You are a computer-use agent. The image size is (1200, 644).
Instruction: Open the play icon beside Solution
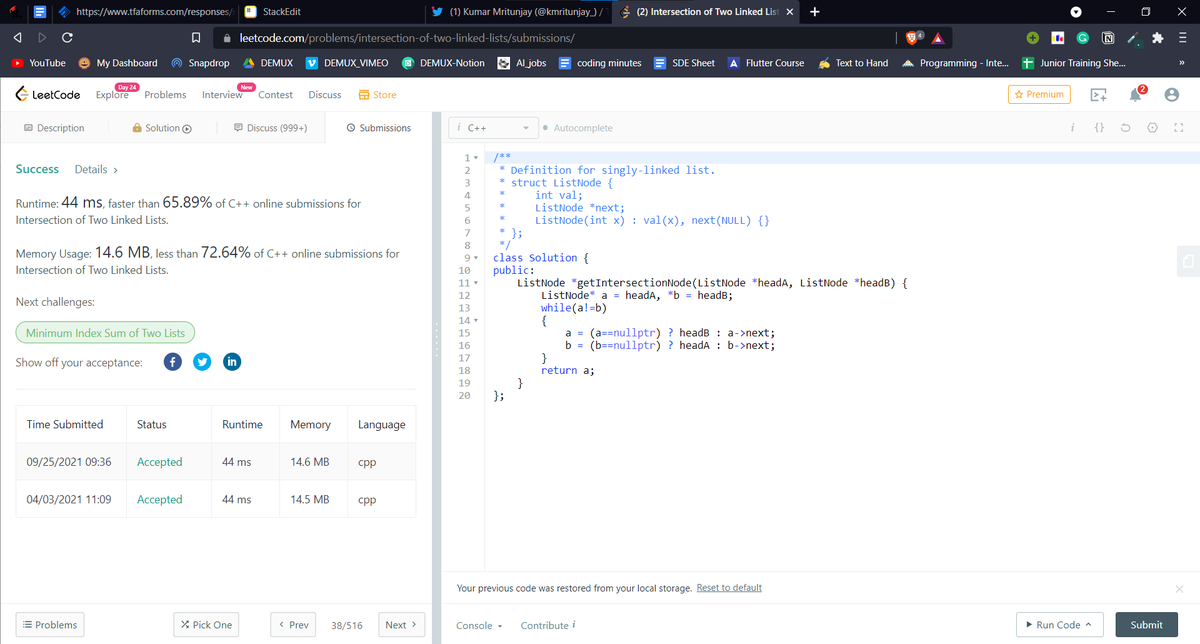pos(186,128)
